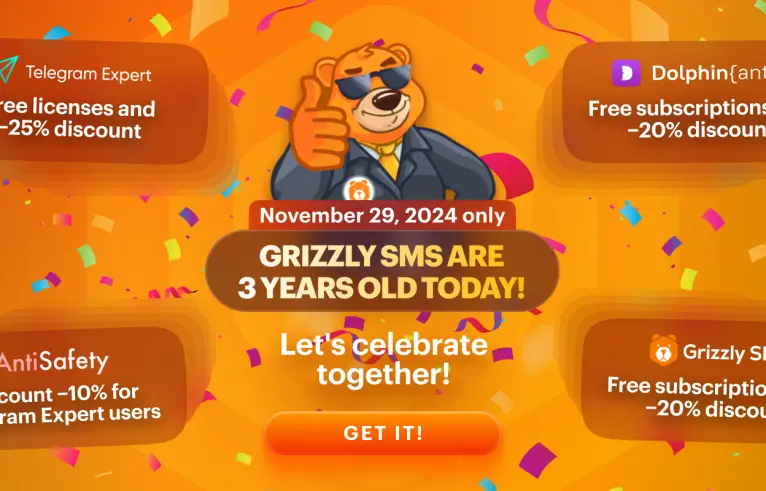The width and height of the screenshot is (766, 491).
Task: Click the bear mascot's suit lapel badge
Action: tap(358, 190)
